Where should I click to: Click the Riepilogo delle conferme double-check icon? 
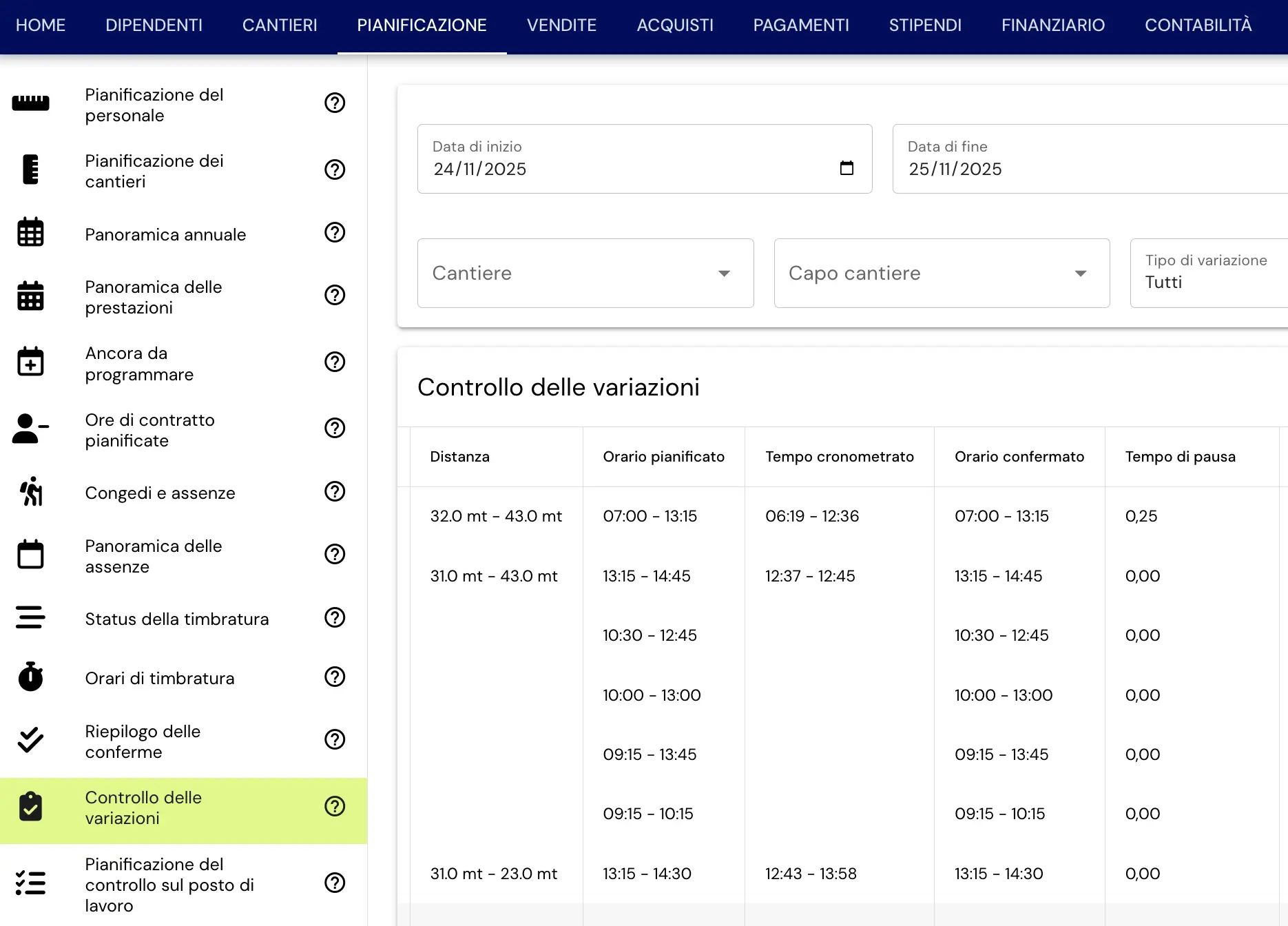[x=30, y=740]
